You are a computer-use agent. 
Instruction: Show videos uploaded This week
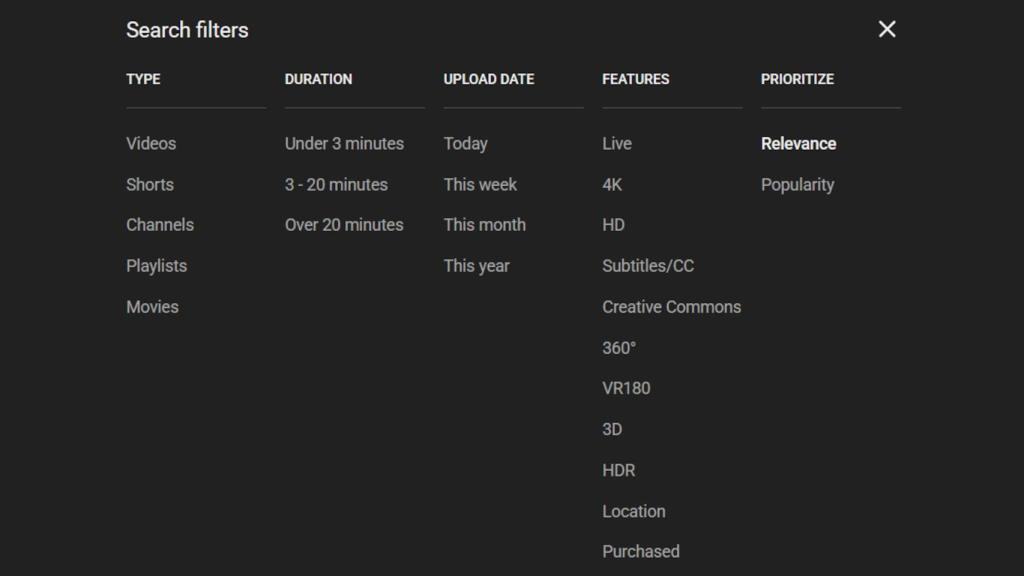480,184
